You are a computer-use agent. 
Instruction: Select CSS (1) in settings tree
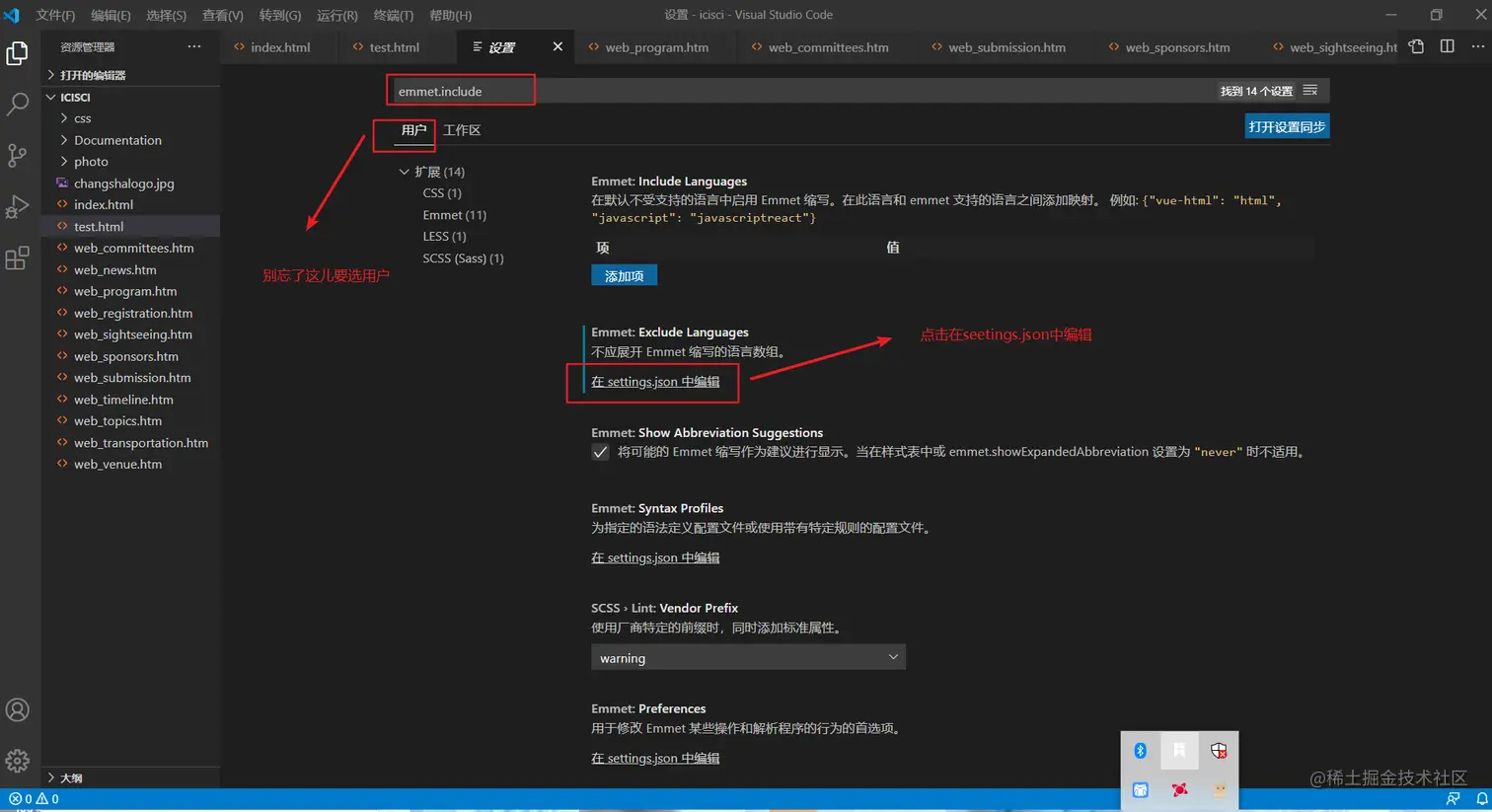[x=442, y=193]
